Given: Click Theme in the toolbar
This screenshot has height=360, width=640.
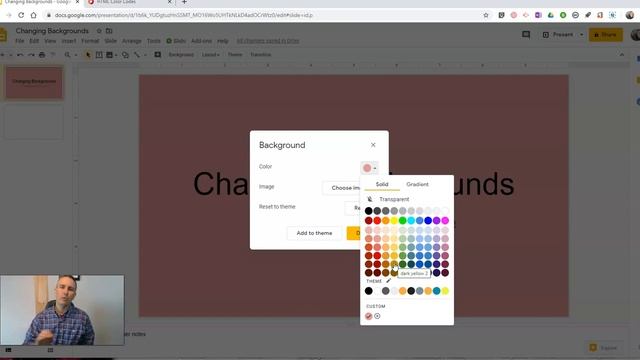Looking at the screenshot, I should pos(235,55).
